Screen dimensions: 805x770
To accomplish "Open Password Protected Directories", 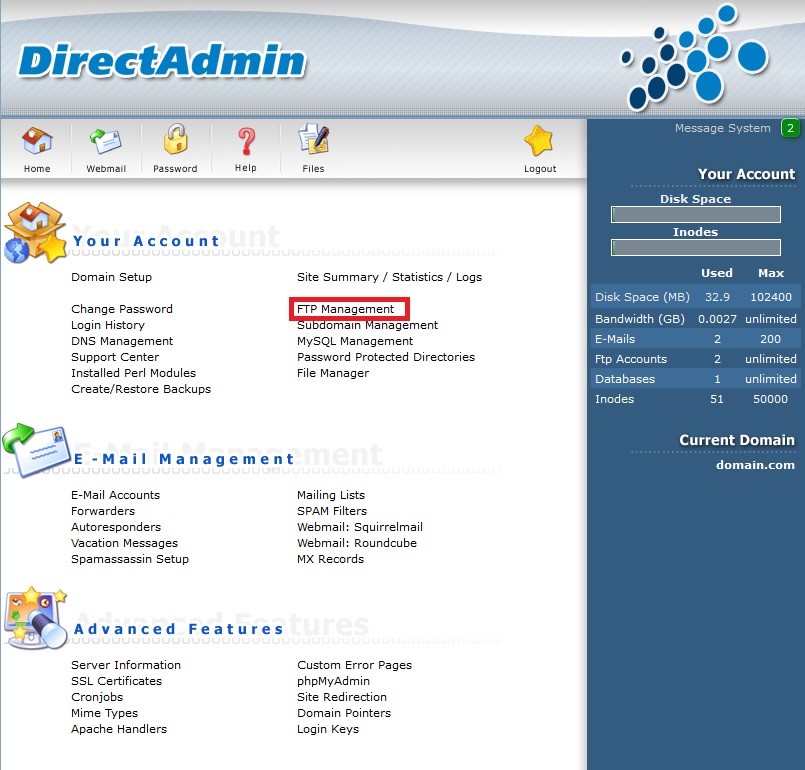I will click(x=386, y=357).
